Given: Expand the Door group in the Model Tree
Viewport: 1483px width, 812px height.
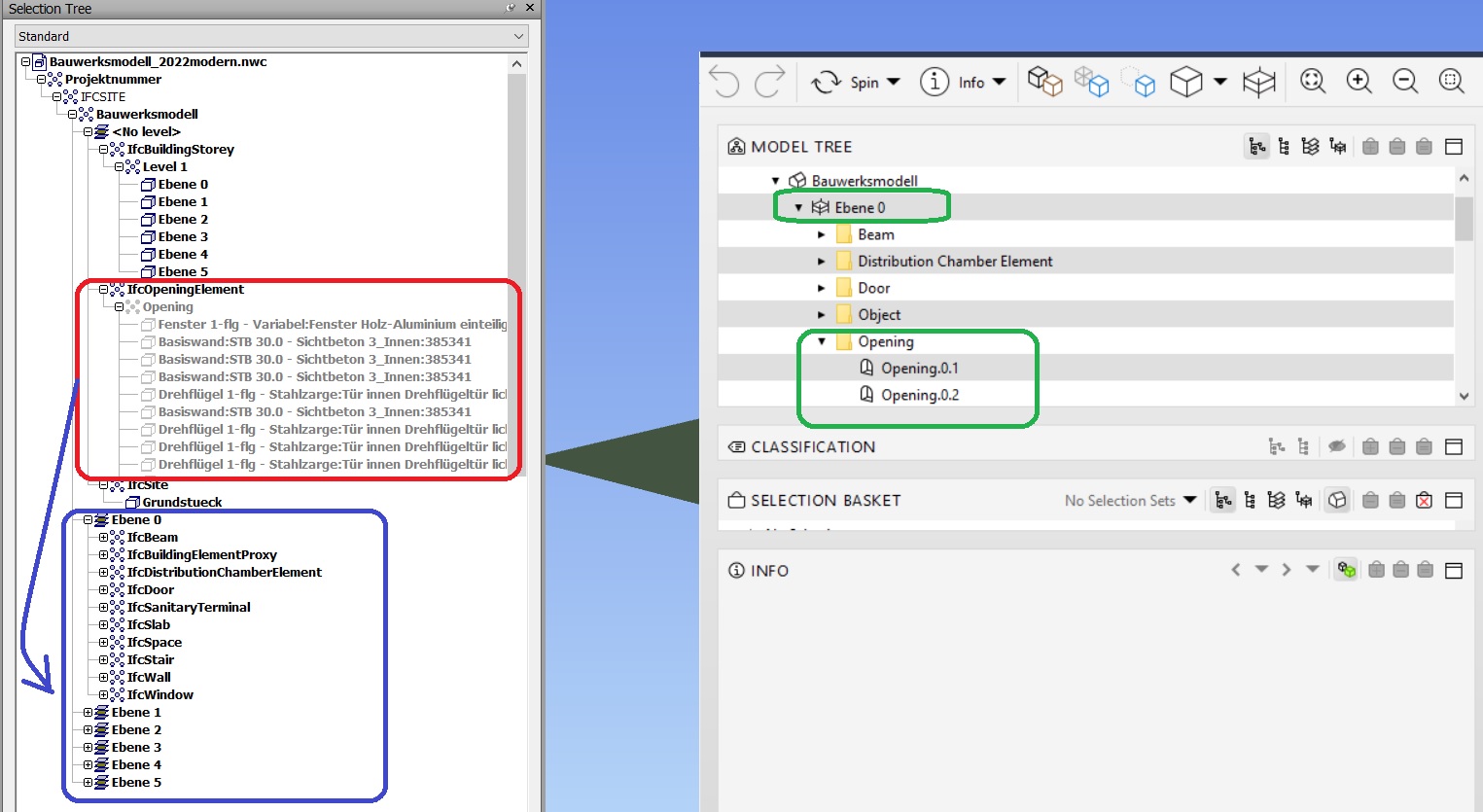Looking at the screenshot, I should (x=821, y=288).
